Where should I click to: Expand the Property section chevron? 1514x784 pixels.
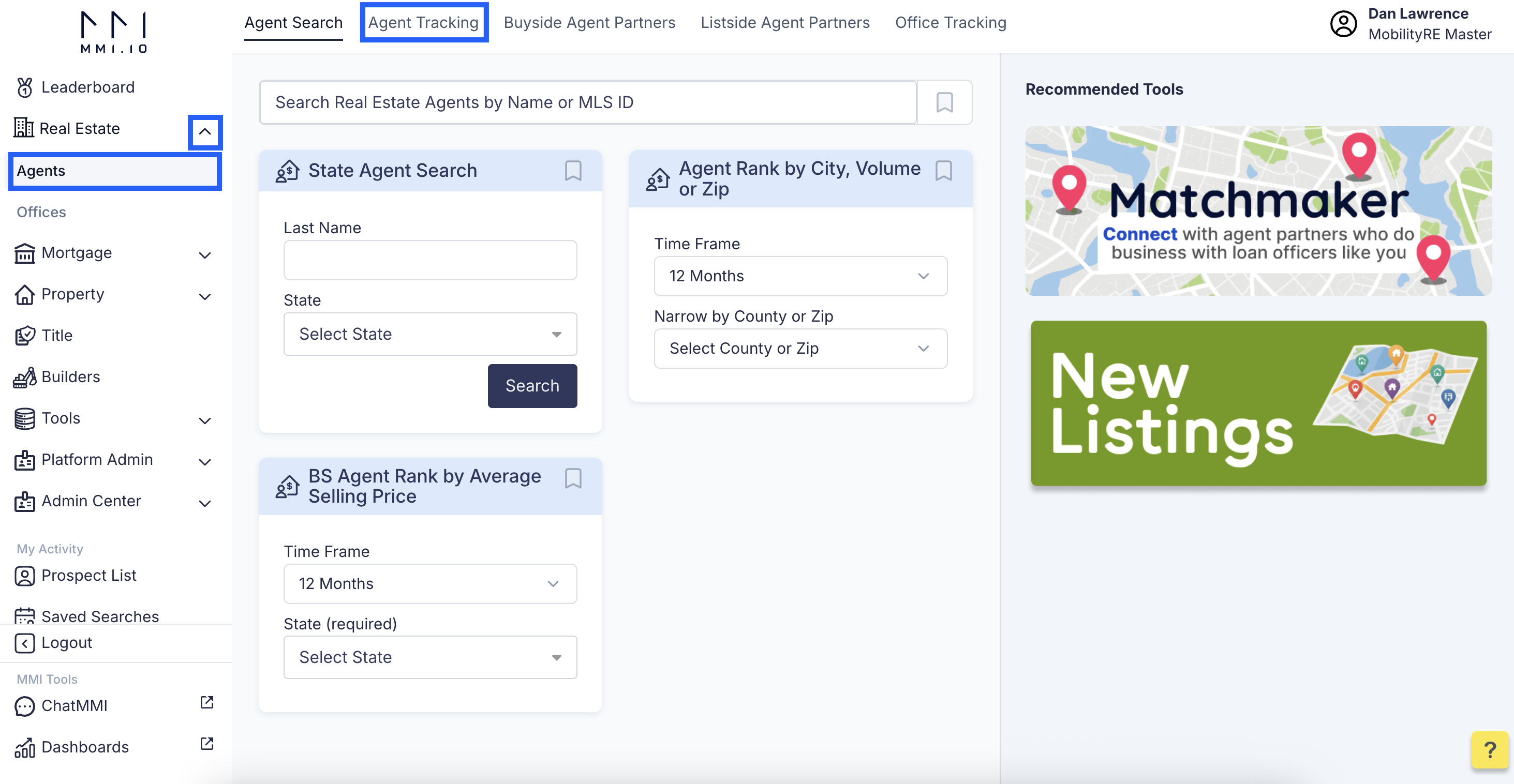pyautogui.click(x=204, y=296)
